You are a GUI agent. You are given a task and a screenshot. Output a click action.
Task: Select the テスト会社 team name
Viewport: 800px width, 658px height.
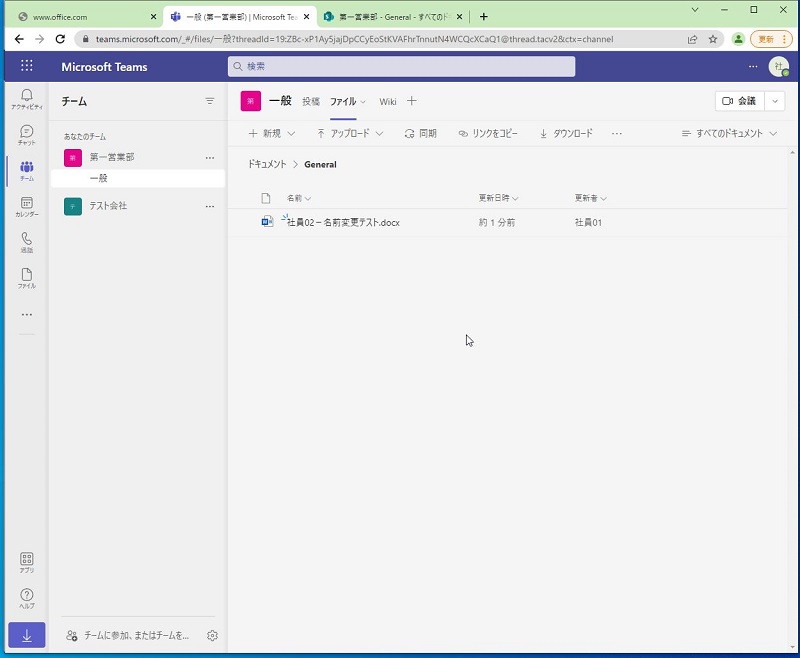[x=108, y=206]
